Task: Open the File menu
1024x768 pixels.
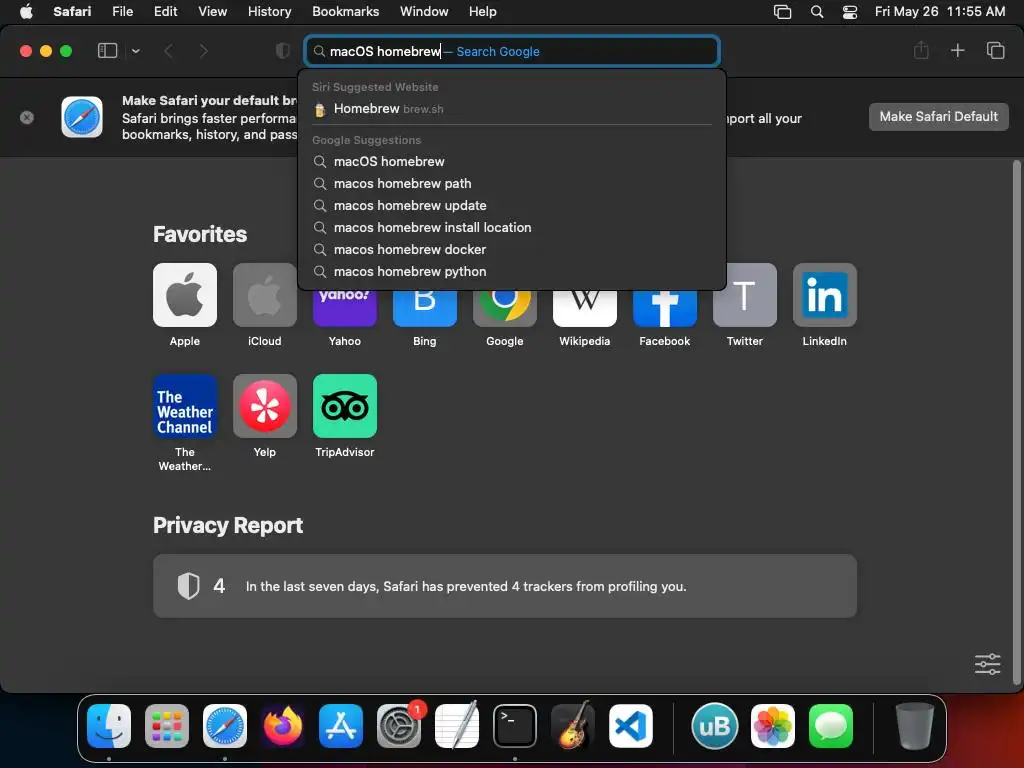Action: coord(122,12)
